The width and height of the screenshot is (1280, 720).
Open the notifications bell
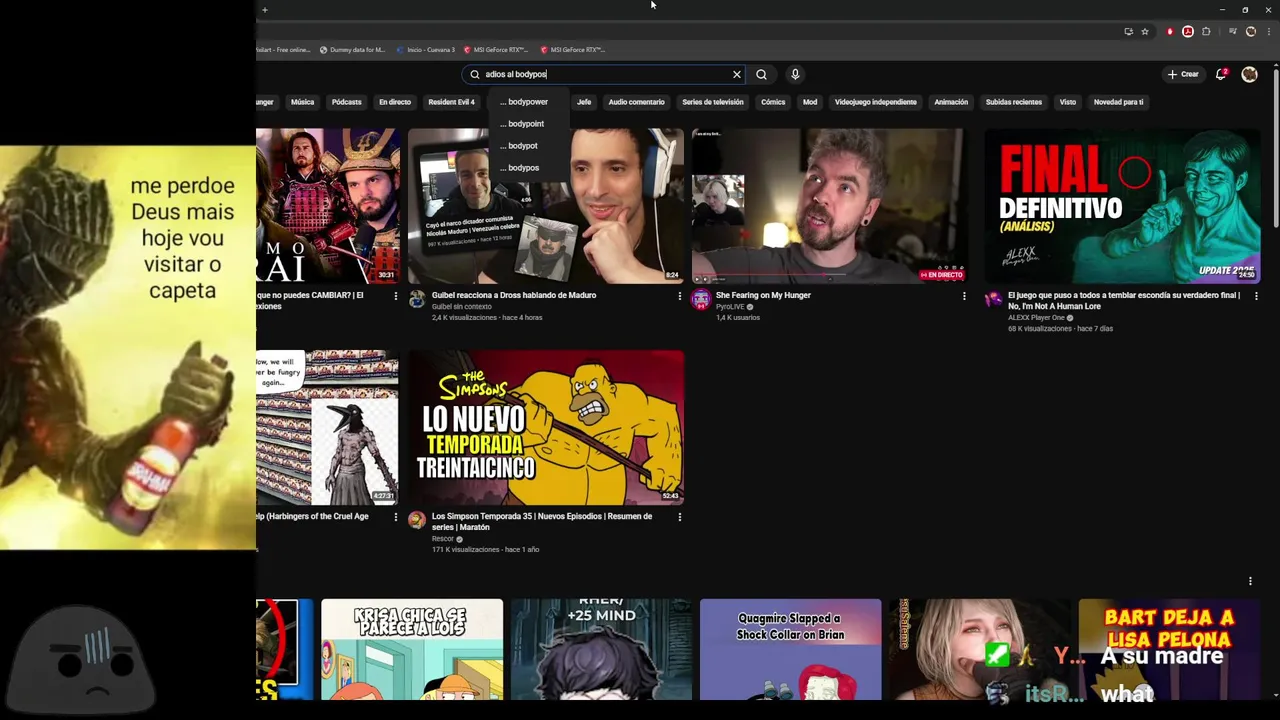click(x=1221, y=74)
